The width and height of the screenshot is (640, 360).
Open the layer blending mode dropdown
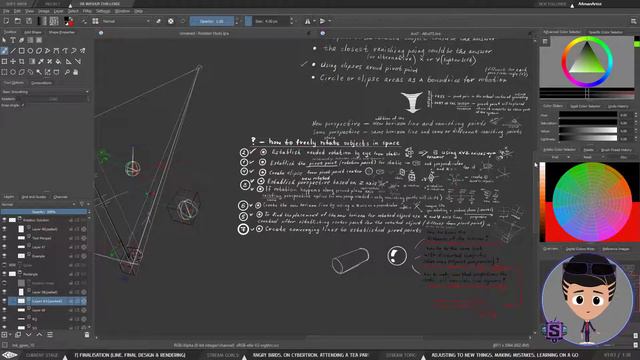39,204
